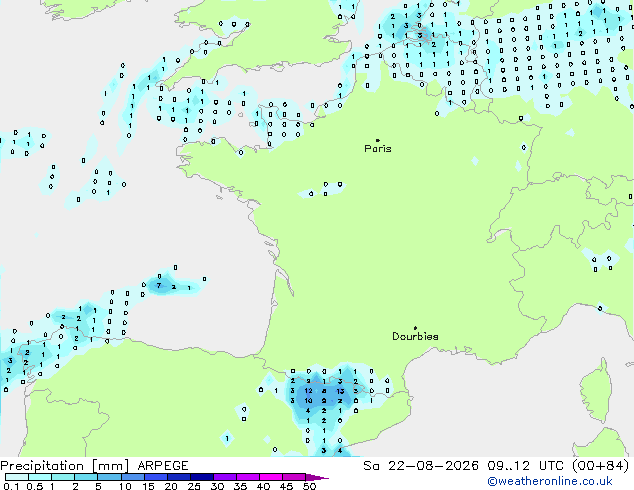Click the precipitation value '13' in the Pyrenees
Viewport: 634px width, 490px height.
click(340, 391)
